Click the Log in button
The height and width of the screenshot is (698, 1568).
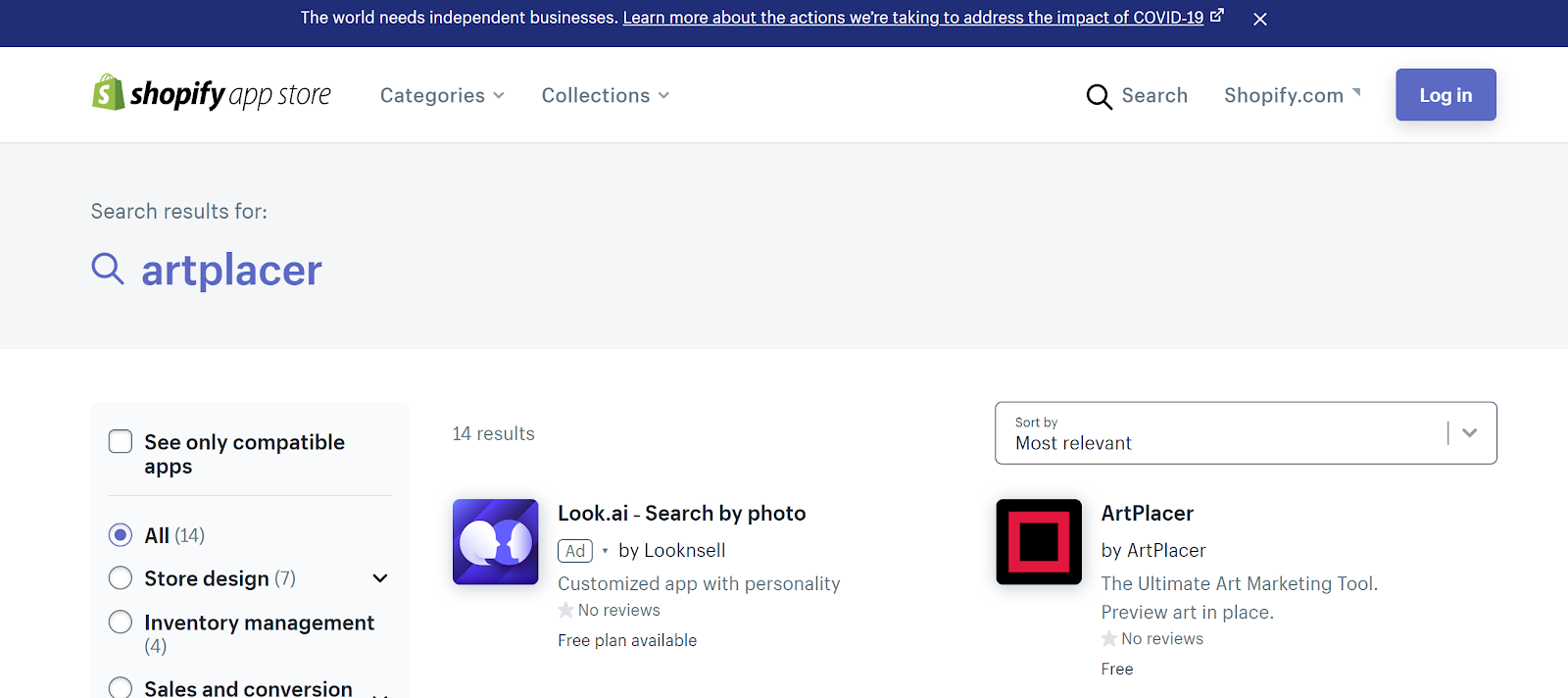[x=1445, y=95]
